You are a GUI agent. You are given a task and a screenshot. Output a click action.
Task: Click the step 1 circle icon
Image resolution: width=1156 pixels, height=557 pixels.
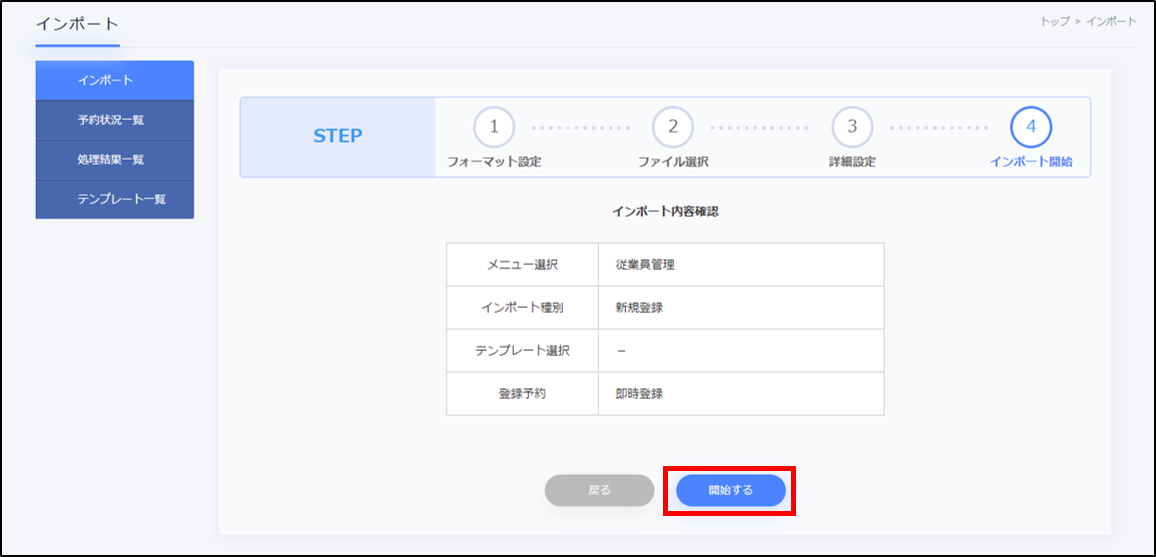click(x=494, y=127)
